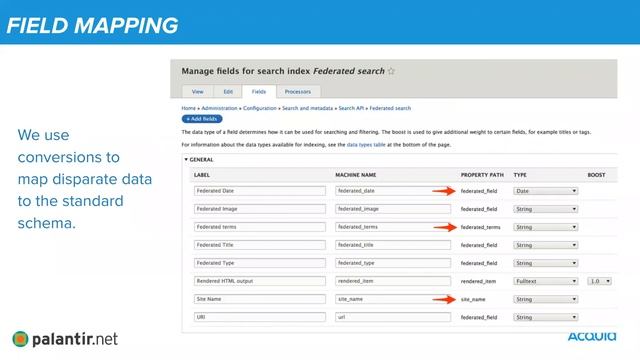Open Administration breadcrumb link
The height and width of the screenshot is (360, 640).
219,108
